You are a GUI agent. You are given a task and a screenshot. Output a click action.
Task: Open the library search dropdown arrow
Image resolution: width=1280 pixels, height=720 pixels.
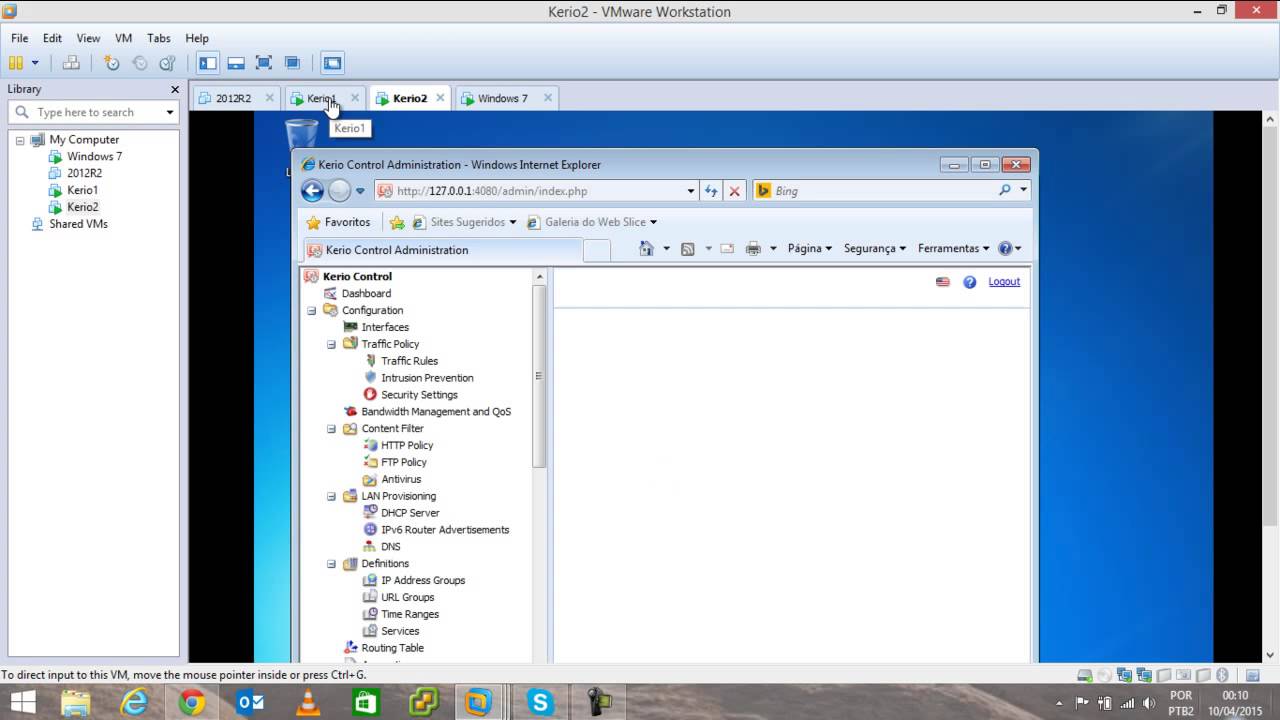[x=170, y=112]
